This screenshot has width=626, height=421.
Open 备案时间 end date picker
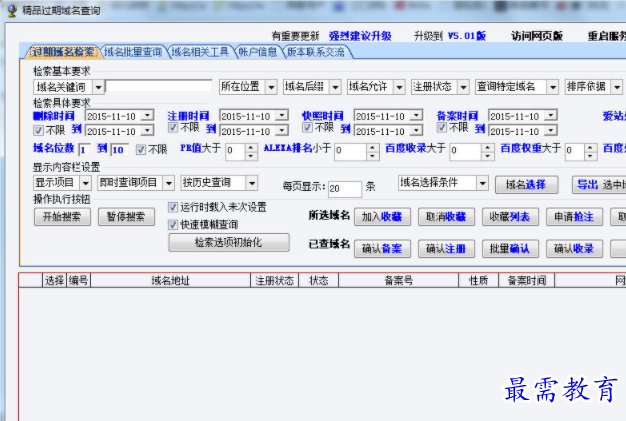[x=551, y=130]
